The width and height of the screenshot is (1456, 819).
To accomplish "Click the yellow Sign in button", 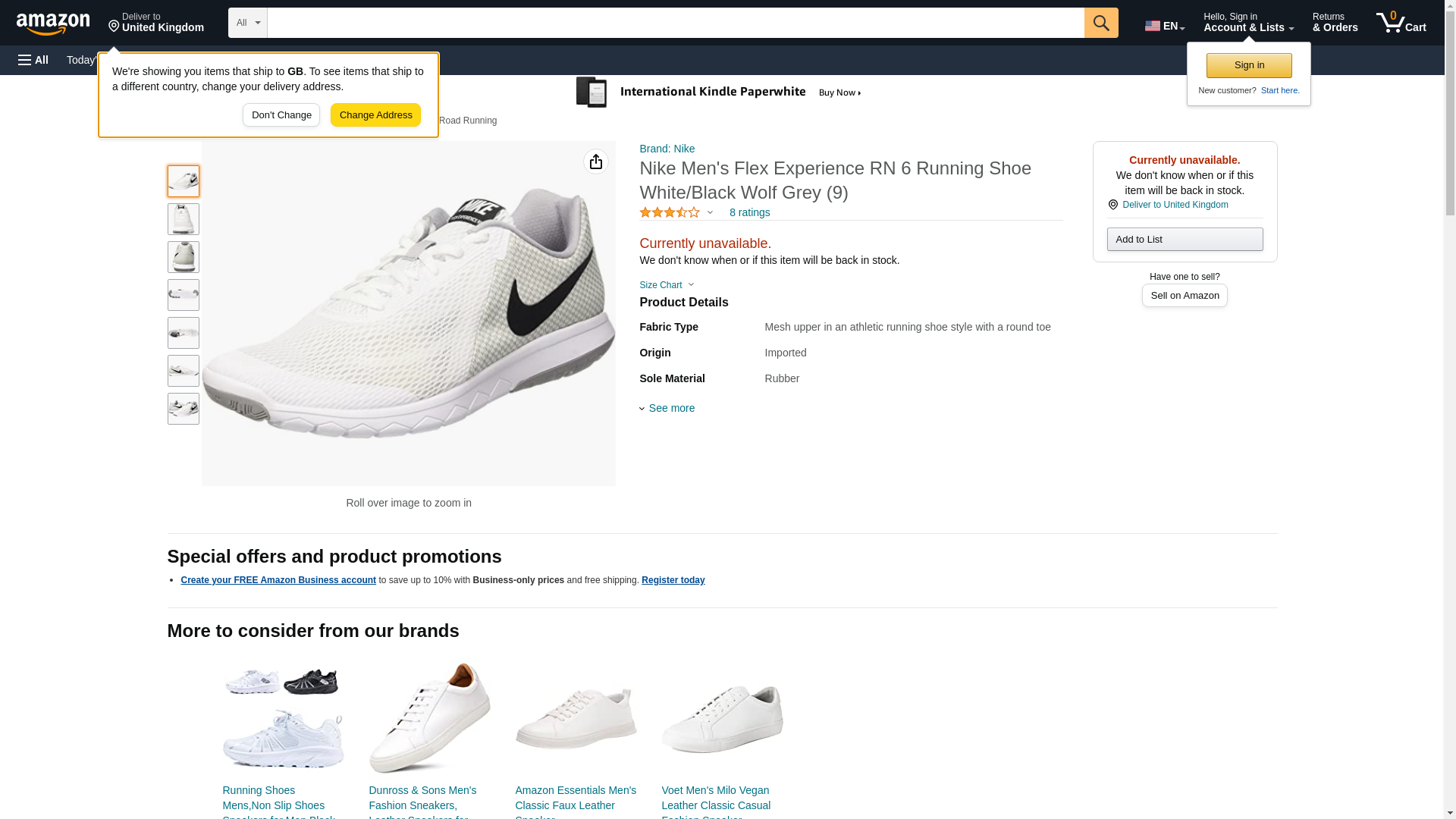I will 1249,65.
